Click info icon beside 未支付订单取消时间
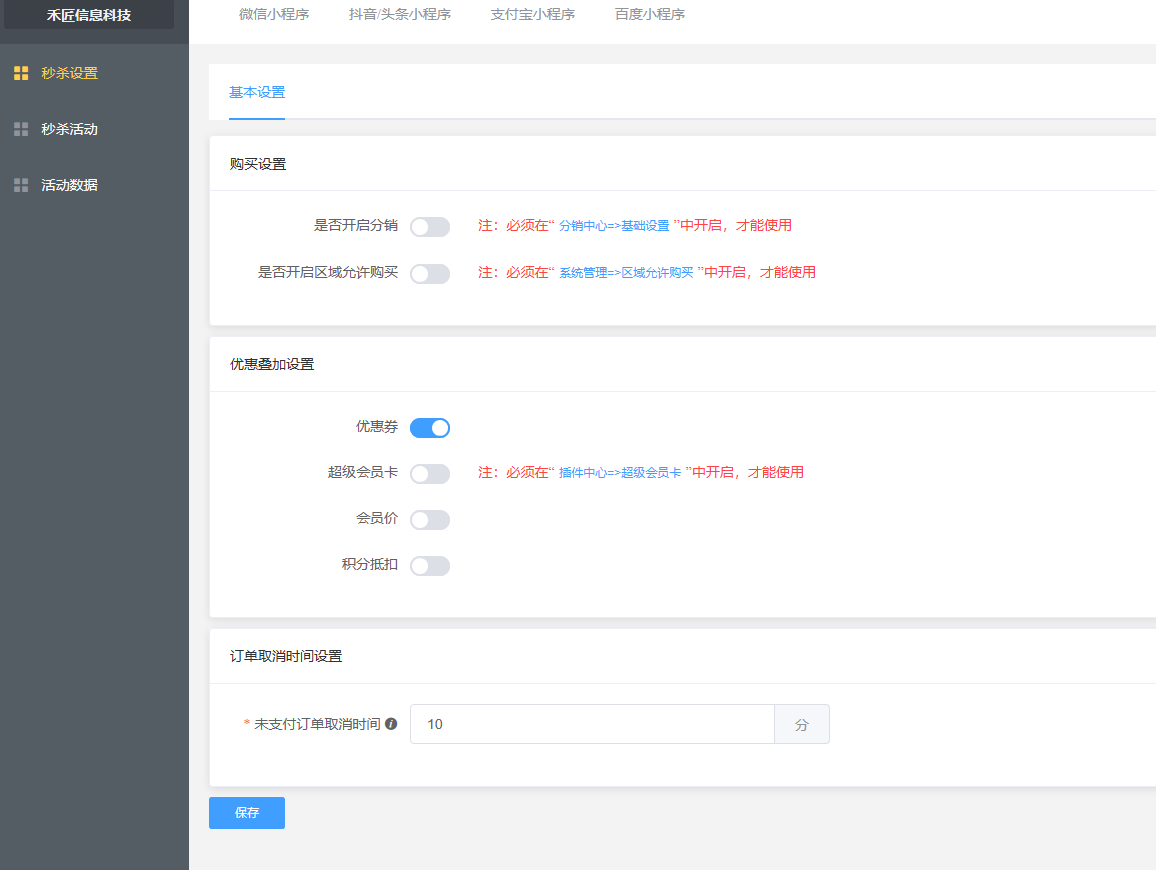This screenshot has width=1156, height=870. pyautogui.click(x=391, y=724)
